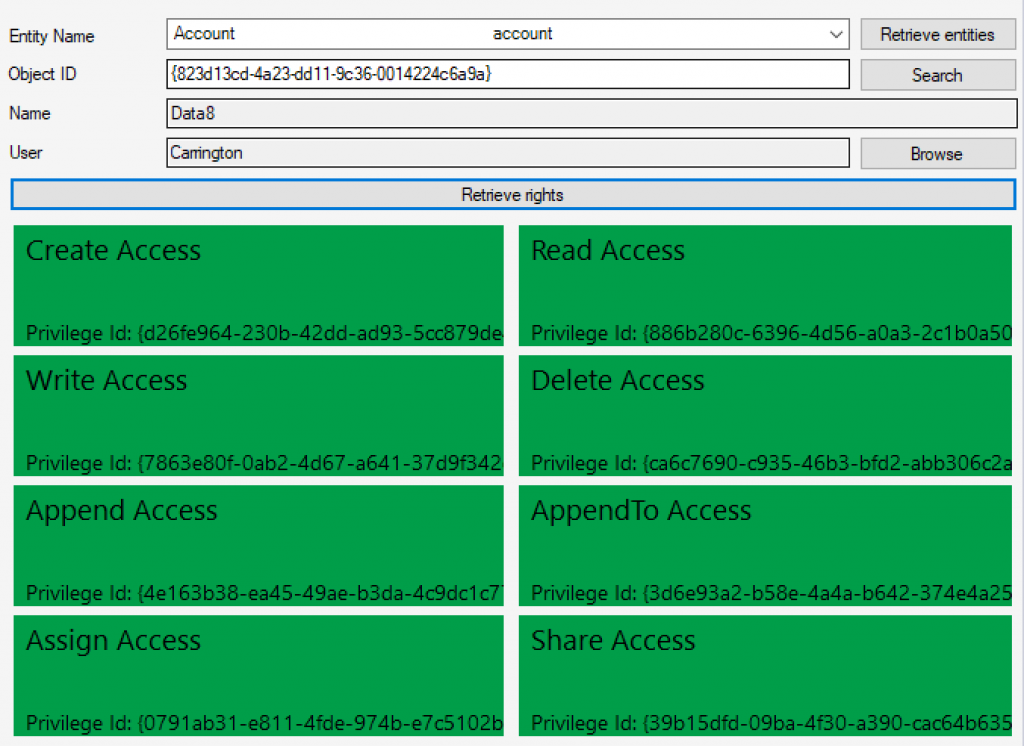Click the Retrieve entities button
Screen dimensions: 1024x746
coord(937,35)
